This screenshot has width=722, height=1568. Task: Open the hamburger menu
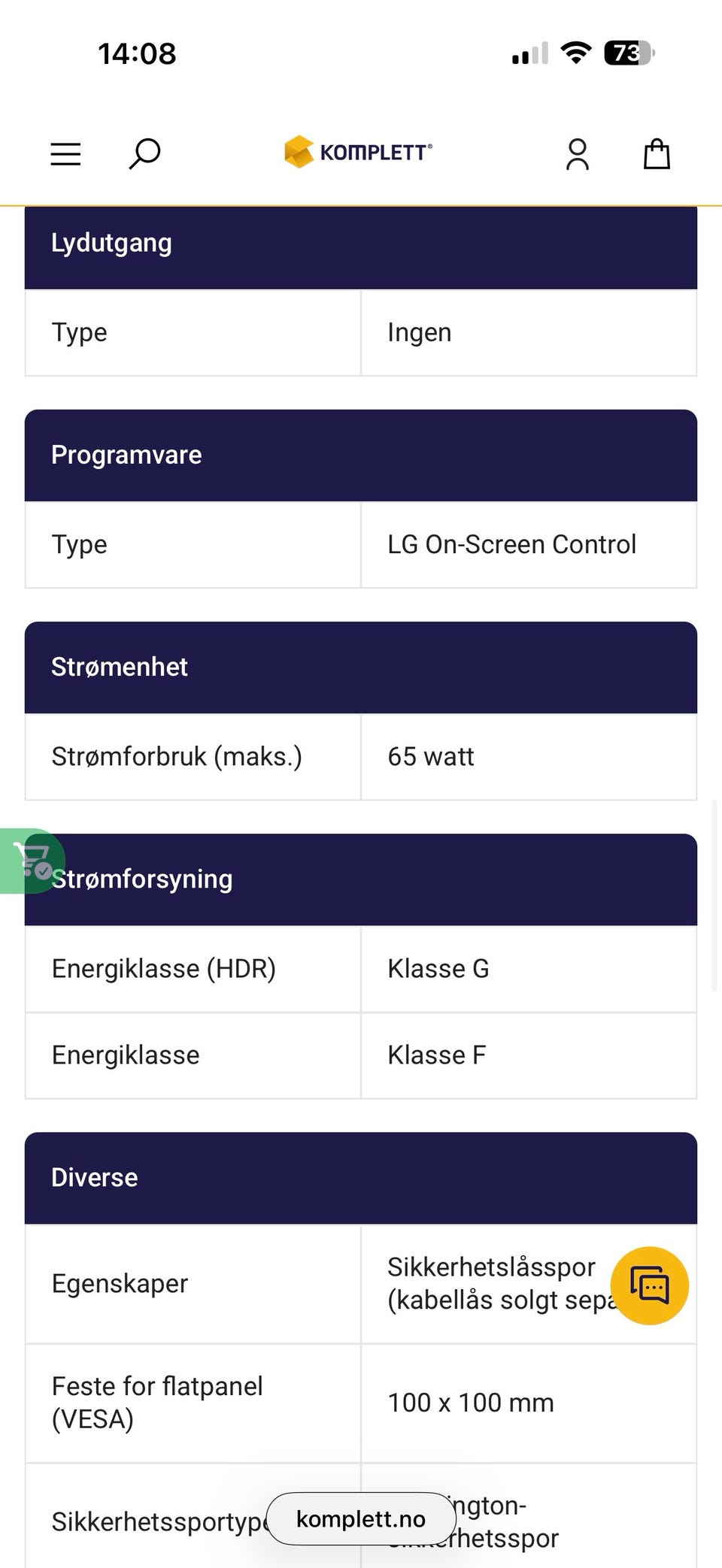[65, 154]
